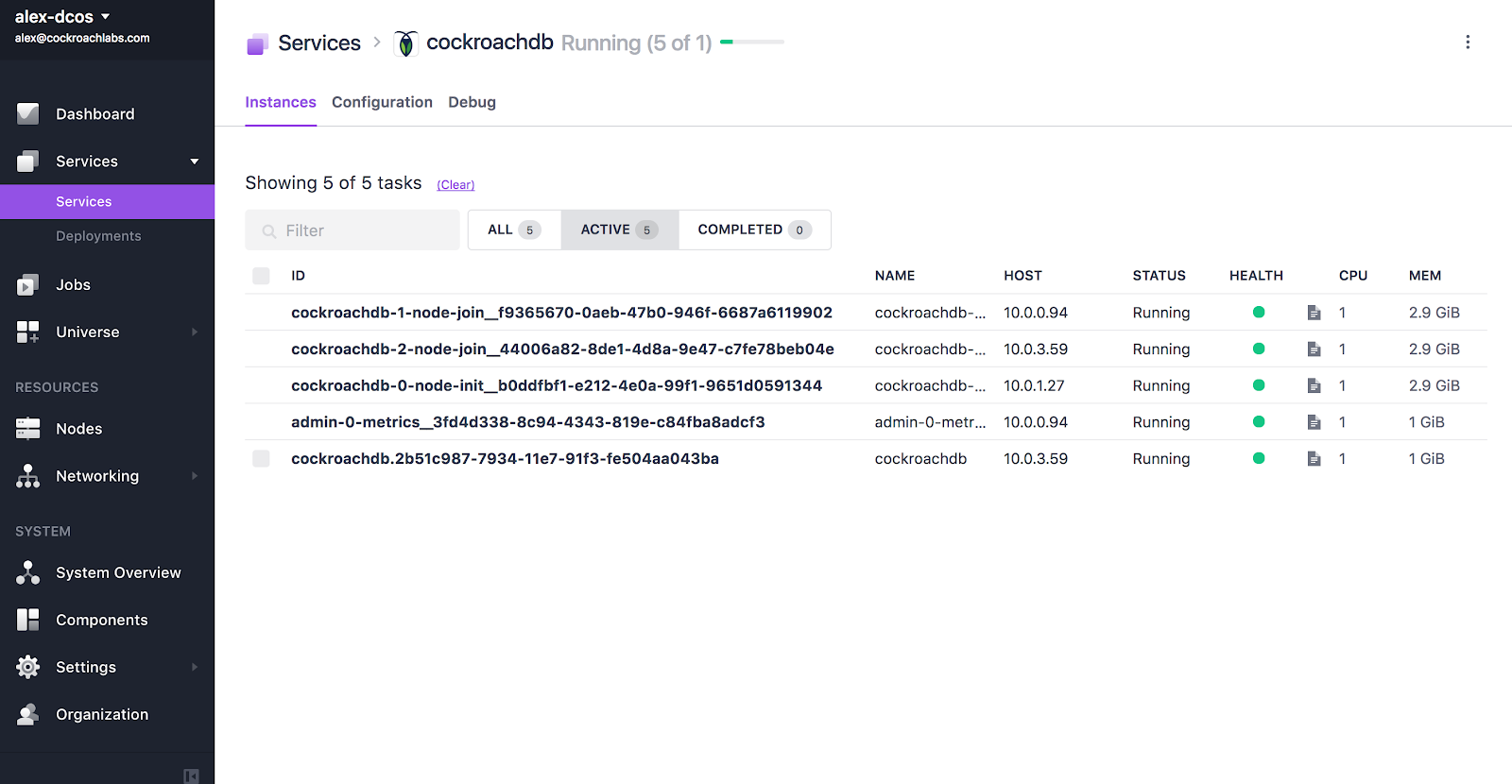1512x784 pixels.
Task: Toggle the select-all tasks checkbox
Action: coord(262,276)
